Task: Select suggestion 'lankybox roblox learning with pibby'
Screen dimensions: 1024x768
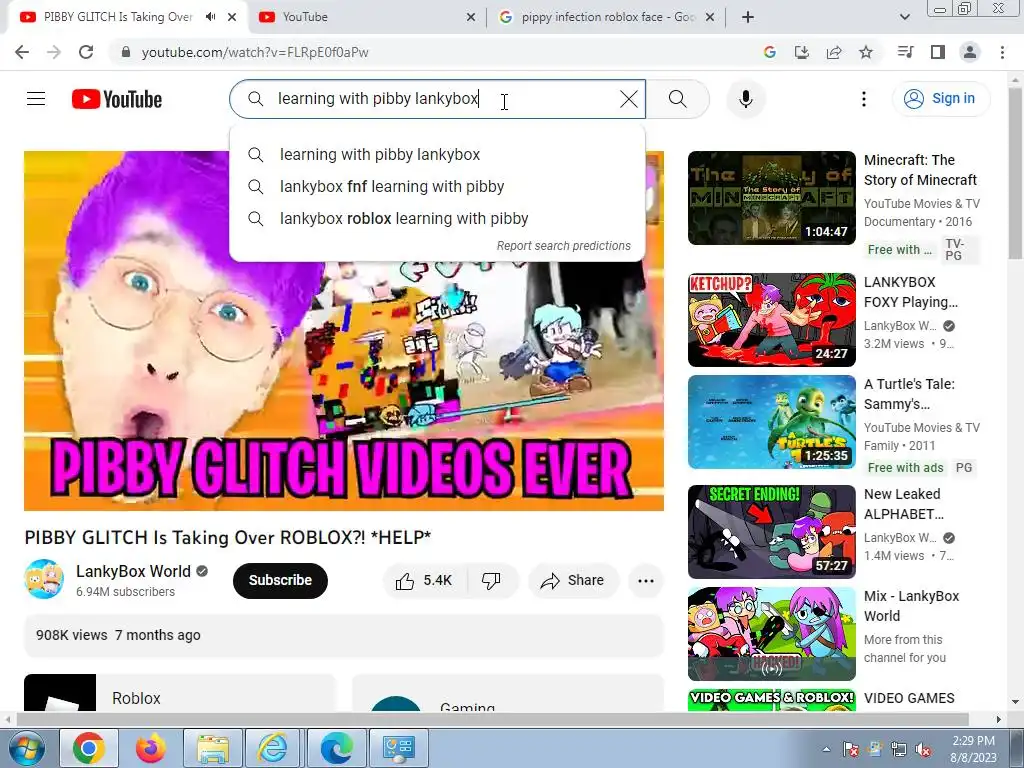Action: [437, 219]
